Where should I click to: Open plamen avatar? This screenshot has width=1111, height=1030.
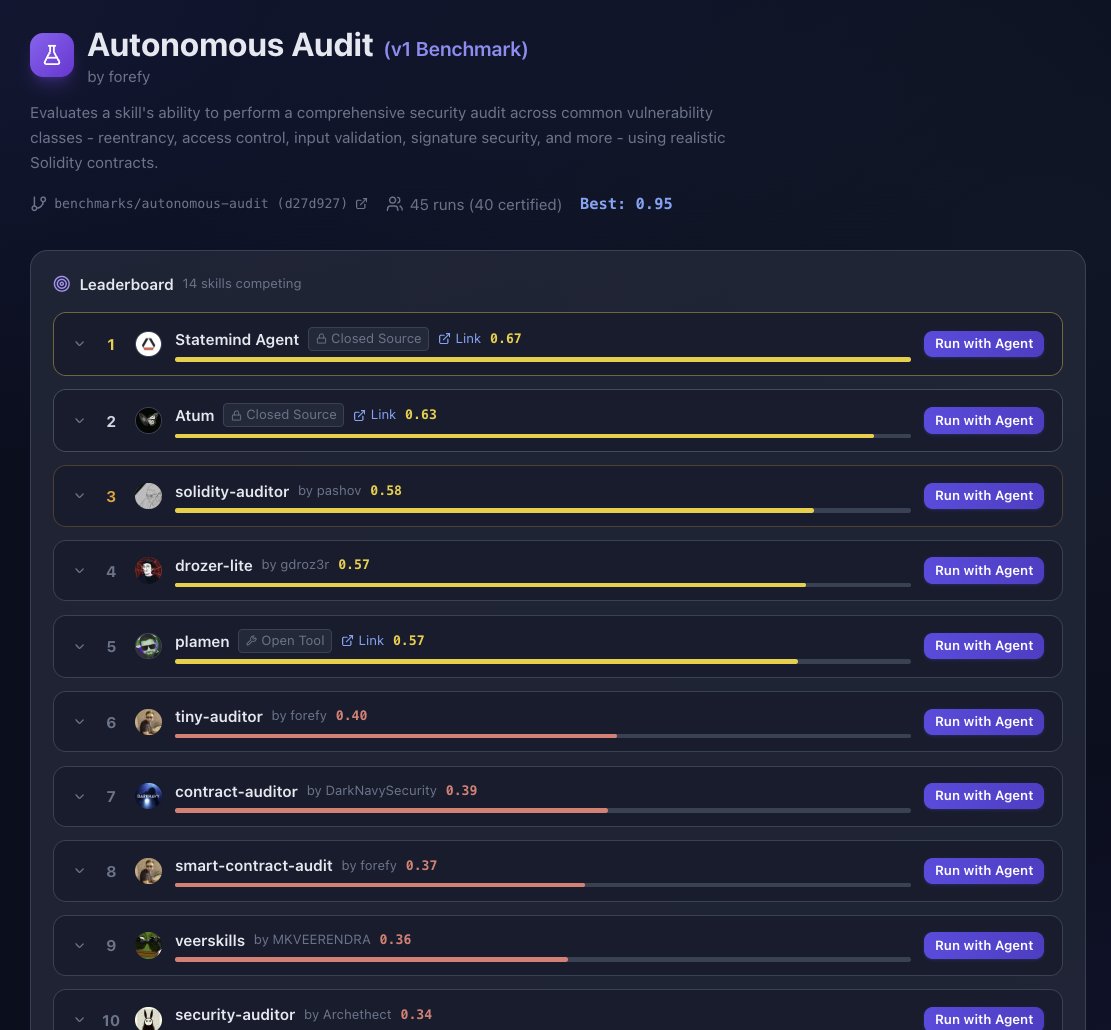pyautogui.click(x=148, y=646)
